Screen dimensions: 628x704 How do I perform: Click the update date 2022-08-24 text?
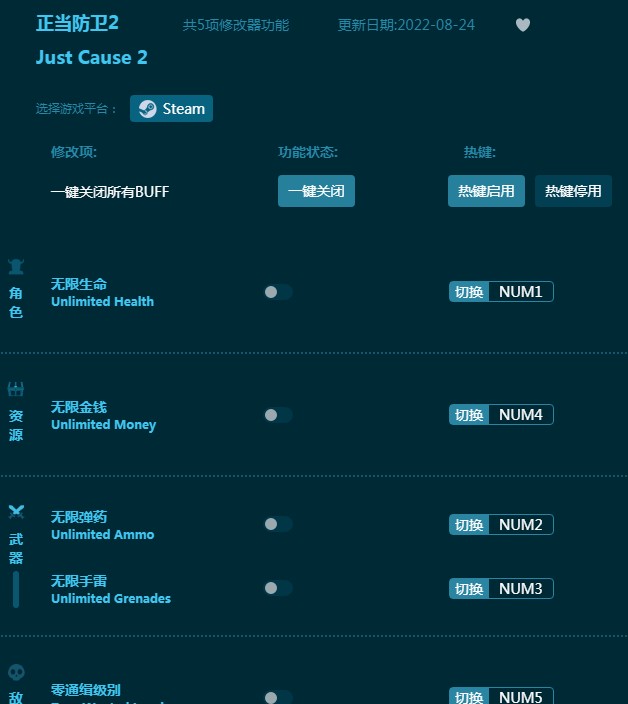[x=406, y=25]
